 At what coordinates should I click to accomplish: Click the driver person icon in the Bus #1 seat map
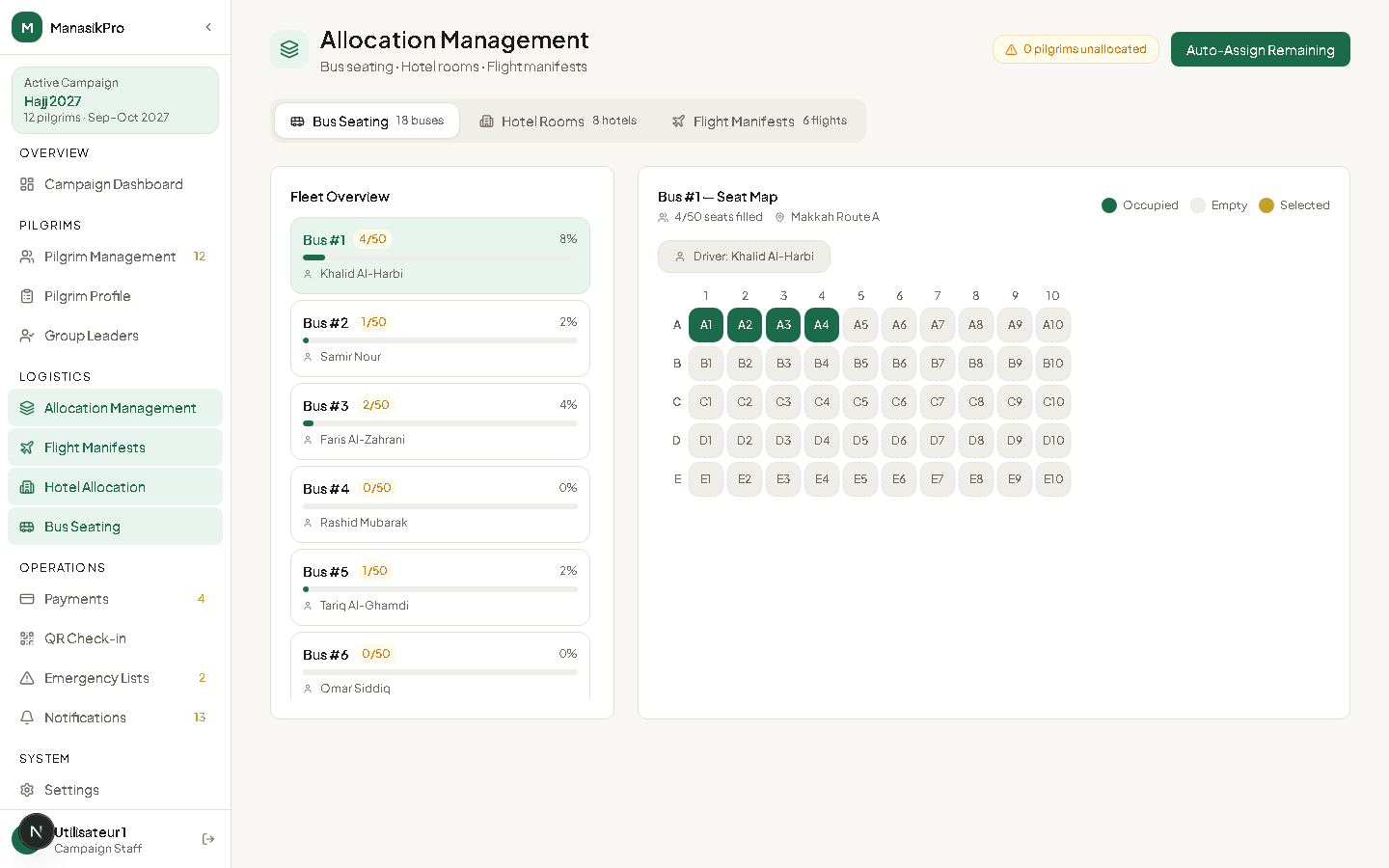(680, 257)
